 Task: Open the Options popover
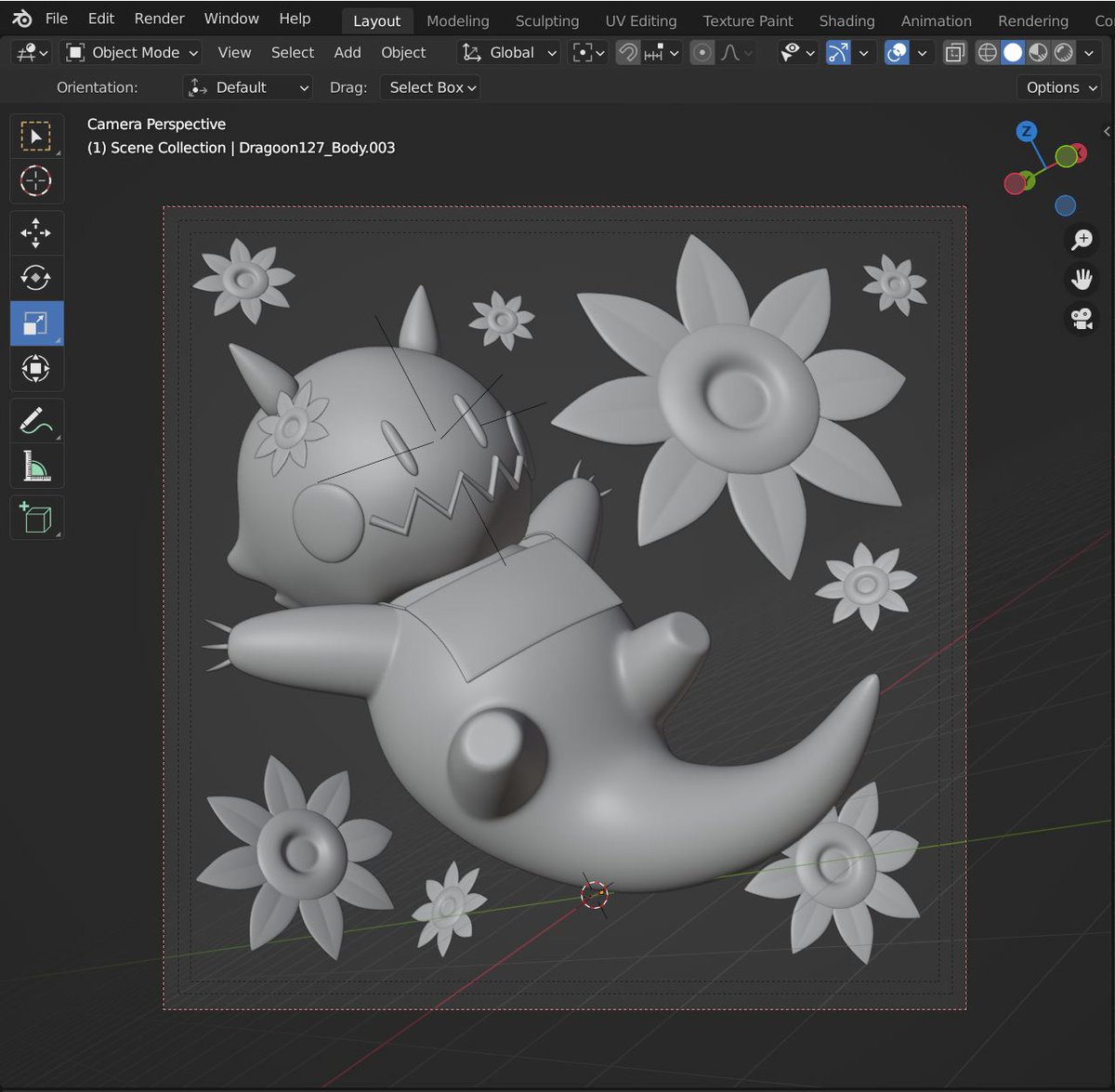click(1060, 87)
